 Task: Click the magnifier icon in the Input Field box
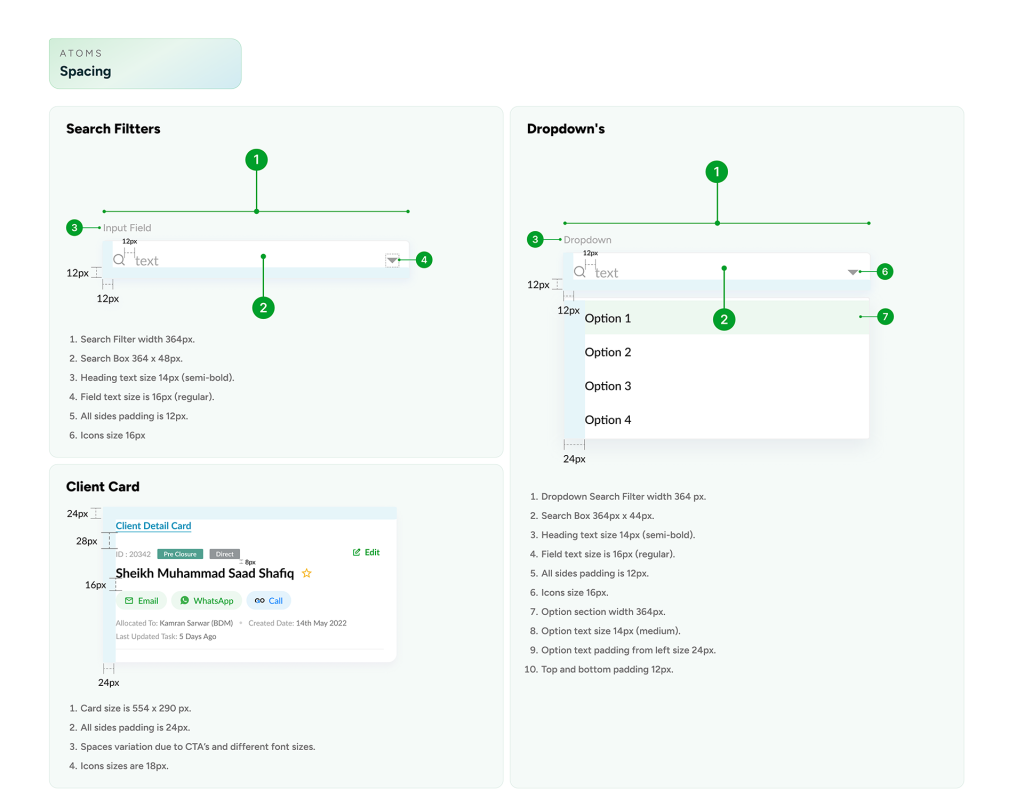[x=119, y=260]
